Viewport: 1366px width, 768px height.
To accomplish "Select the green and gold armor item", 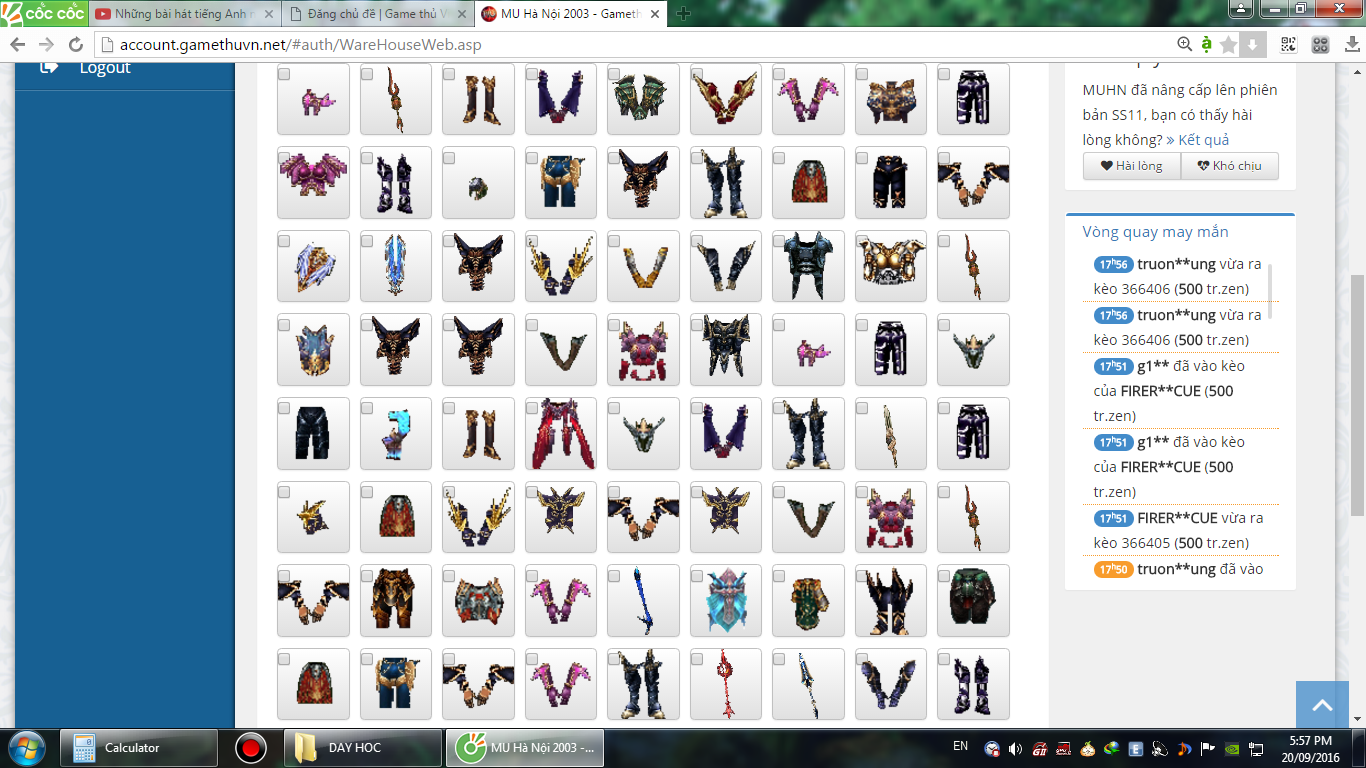I will (808, 600).
